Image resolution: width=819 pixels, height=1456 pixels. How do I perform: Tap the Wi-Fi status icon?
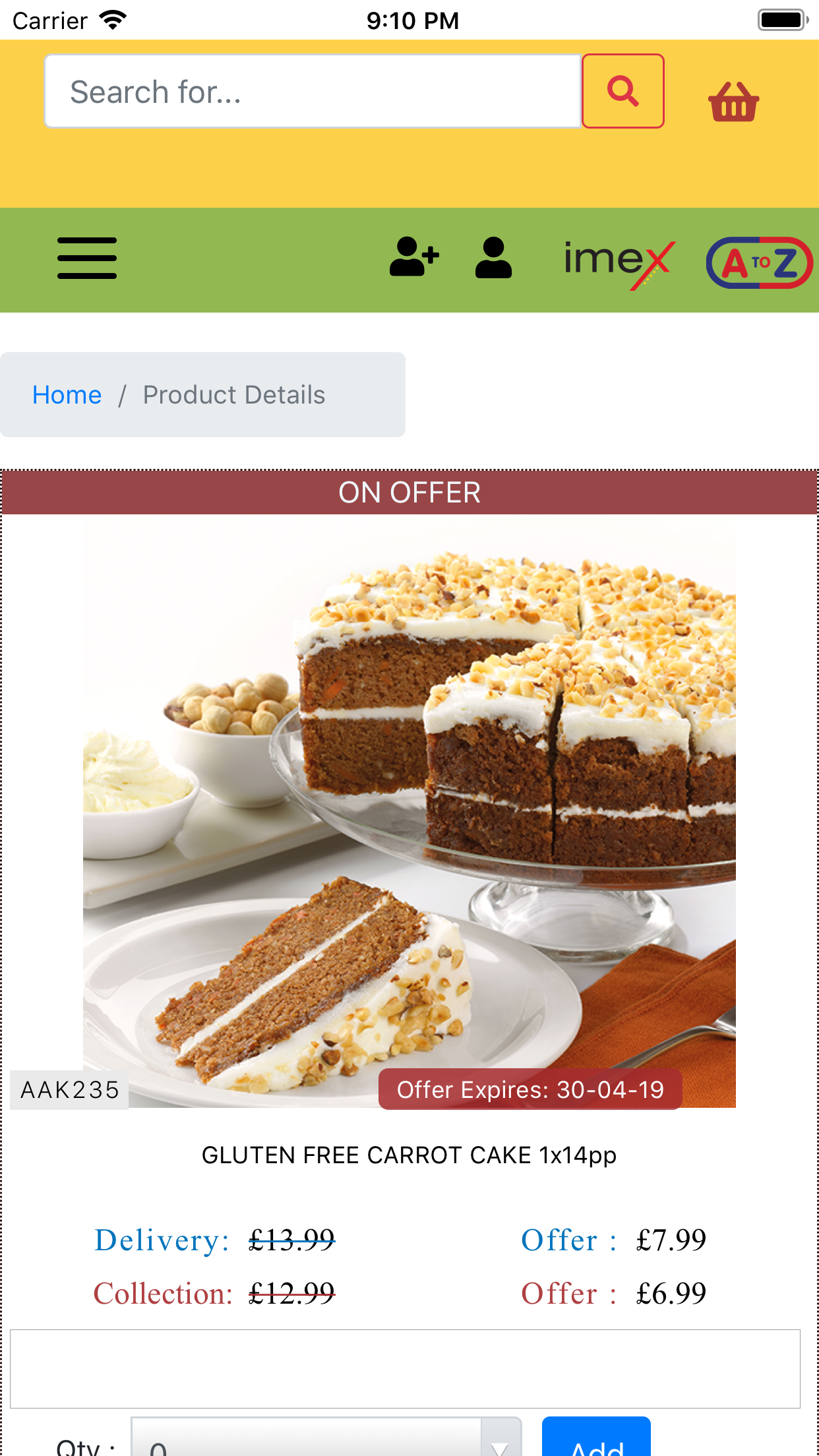pyautogui.click(x=113, y=20)
